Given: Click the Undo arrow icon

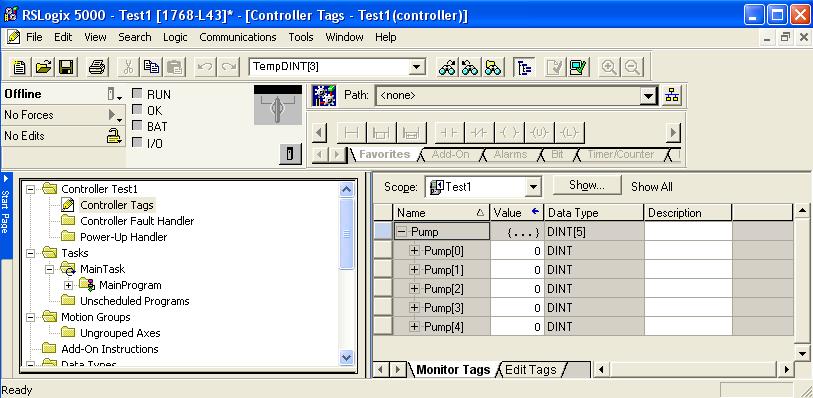Looking at the screenshot, I should pos(205,67).
